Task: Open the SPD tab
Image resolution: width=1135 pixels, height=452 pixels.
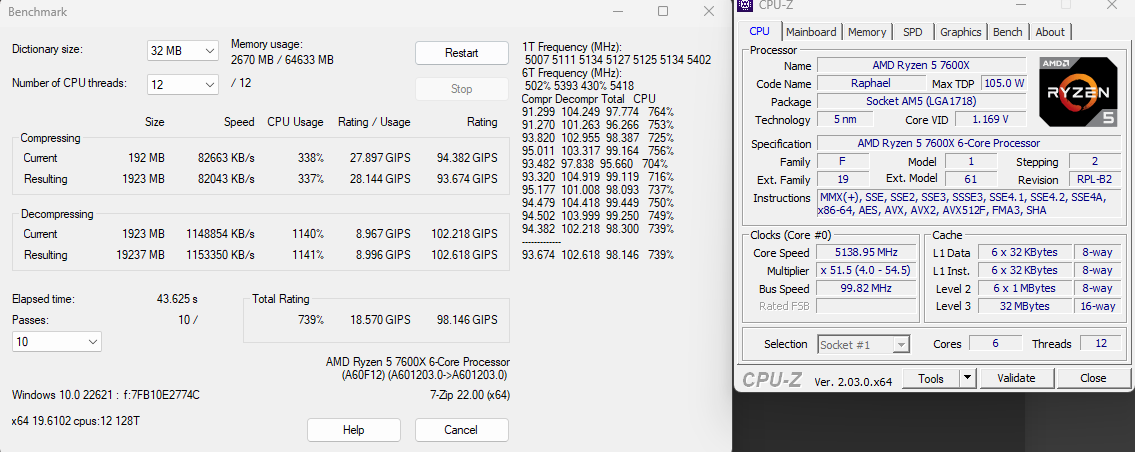Action: tap(913, 32)
